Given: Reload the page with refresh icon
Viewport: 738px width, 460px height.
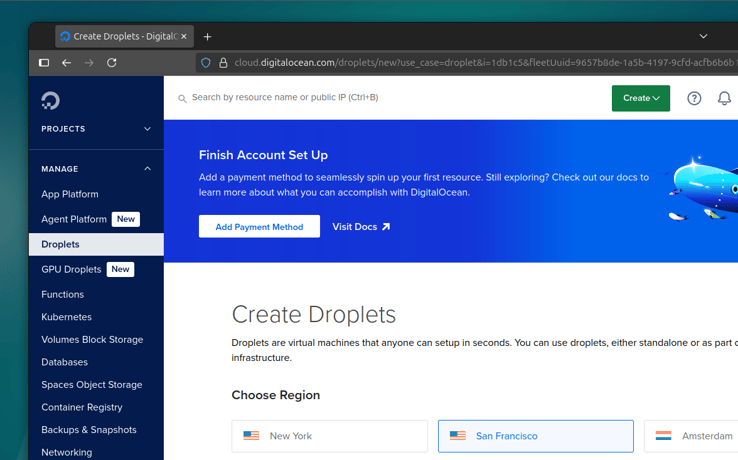Looking at the screenshot, I should (112, 63).
